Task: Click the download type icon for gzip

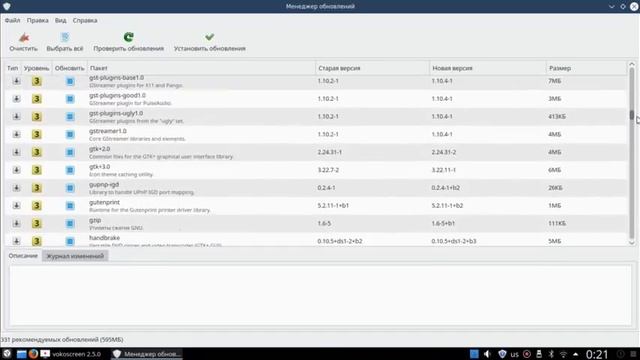Action: 16,223
